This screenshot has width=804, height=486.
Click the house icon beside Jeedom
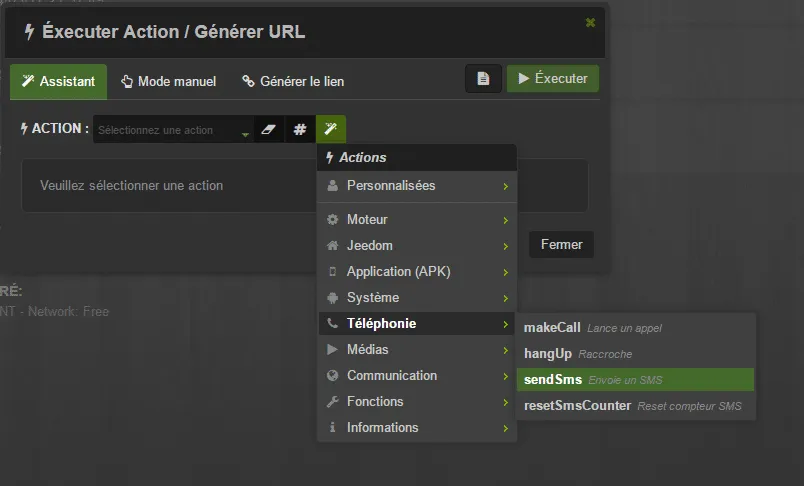(x=332, y=246)
